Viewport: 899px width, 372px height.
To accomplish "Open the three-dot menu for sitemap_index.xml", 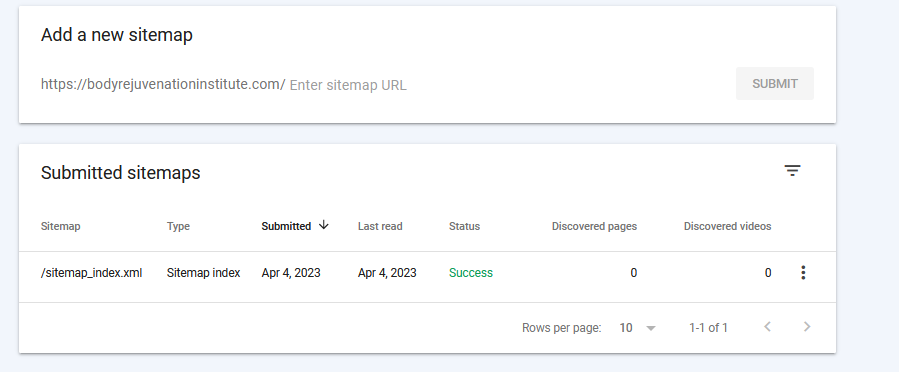I will [x=803, y=273].
